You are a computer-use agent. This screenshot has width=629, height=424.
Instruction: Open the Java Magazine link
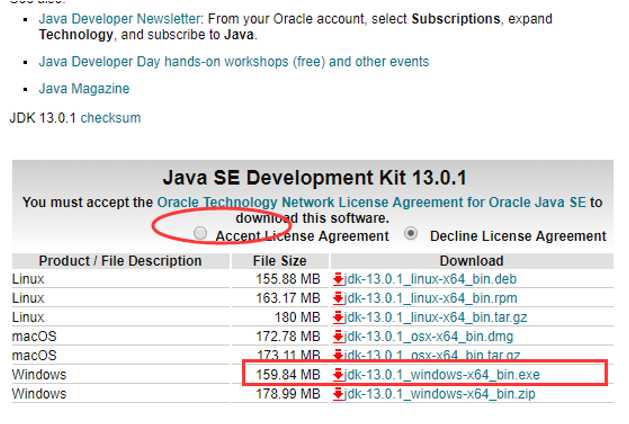[84, 89]
